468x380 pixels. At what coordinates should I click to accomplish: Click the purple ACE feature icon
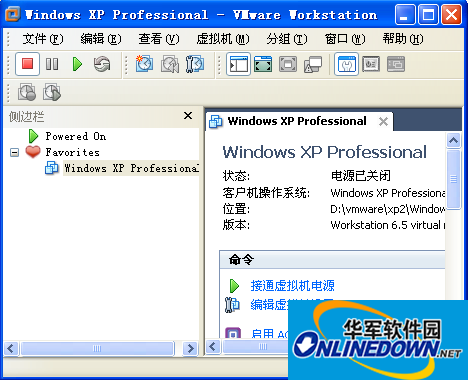point(233,333)
